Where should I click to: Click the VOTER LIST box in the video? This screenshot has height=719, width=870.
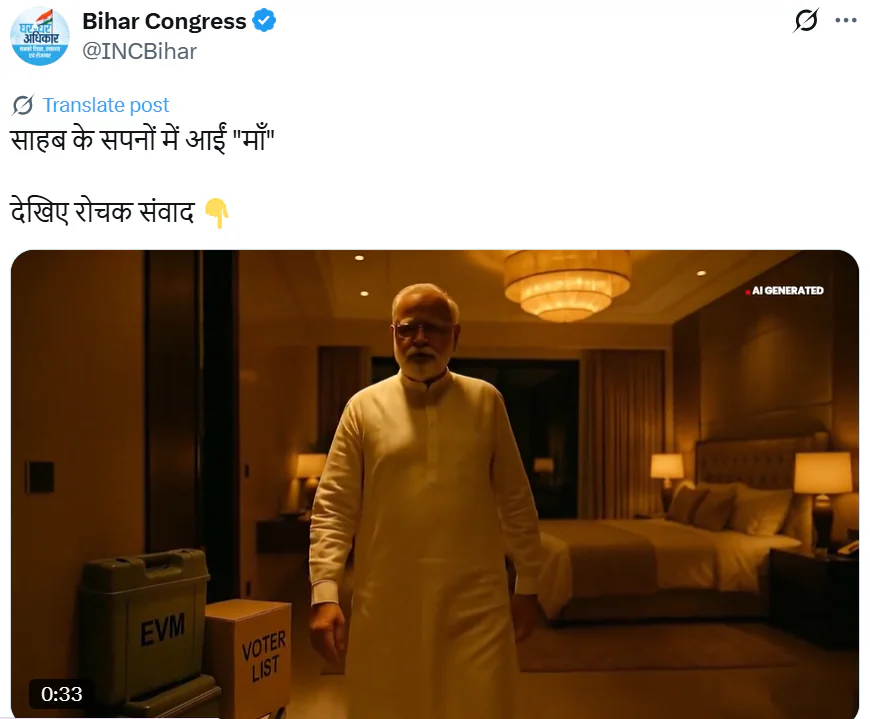248,656
